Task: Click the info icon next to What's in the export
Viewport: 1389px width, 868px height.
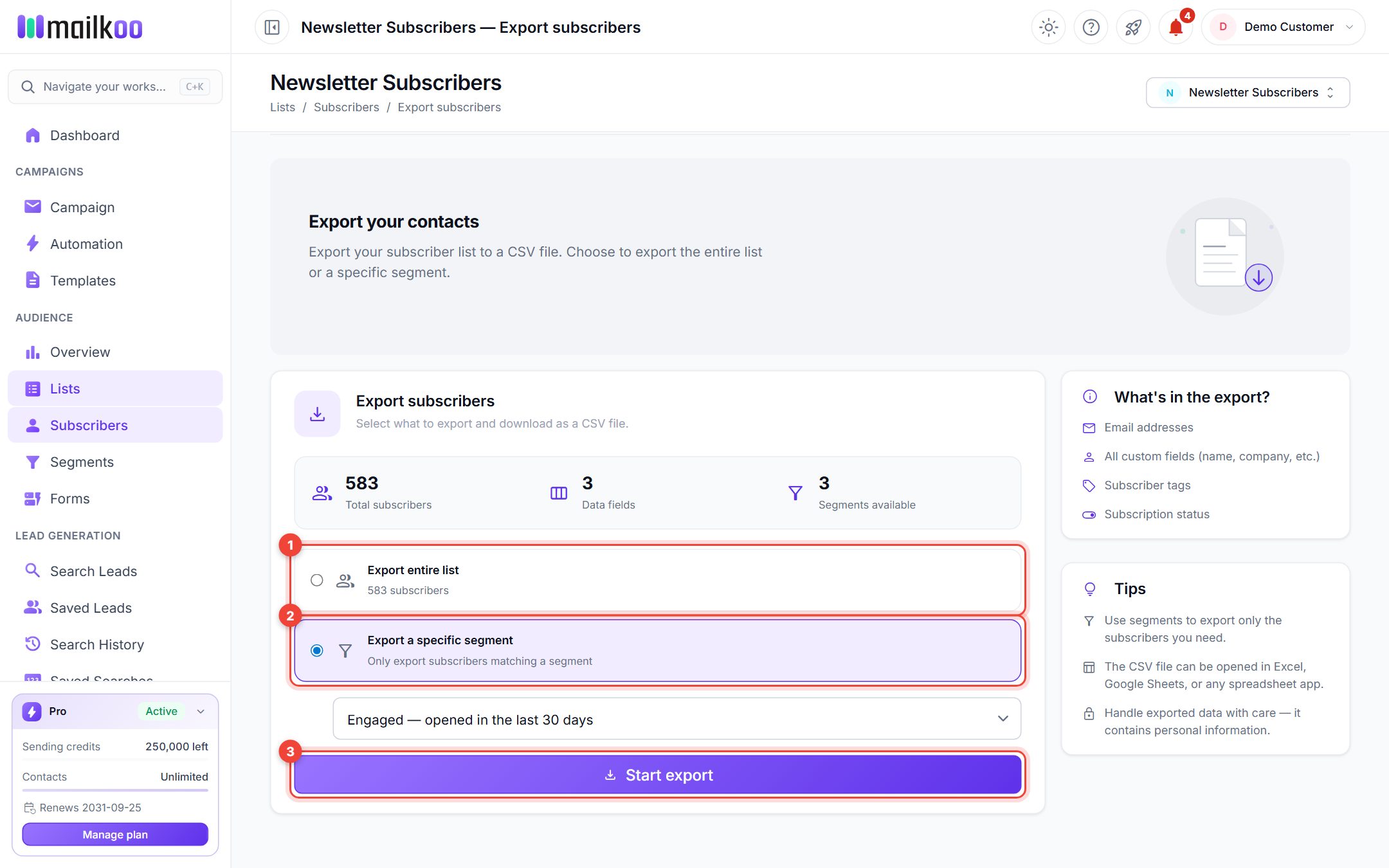Action: 1089,397
